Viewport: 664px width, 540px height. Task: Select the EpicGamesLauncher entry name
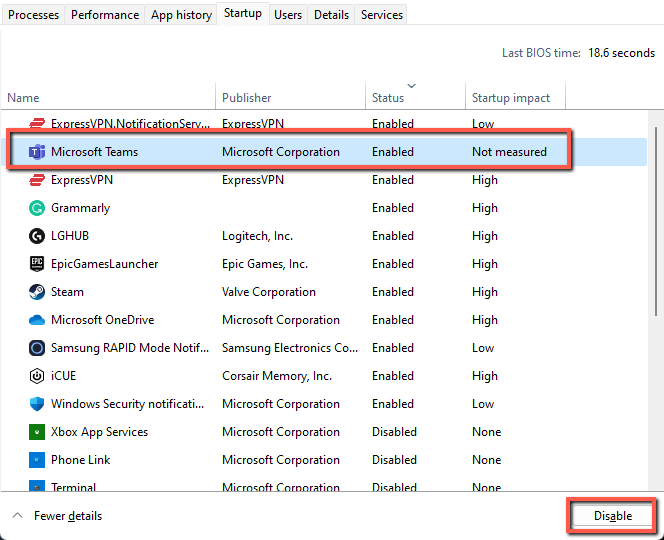coord(105,264)
